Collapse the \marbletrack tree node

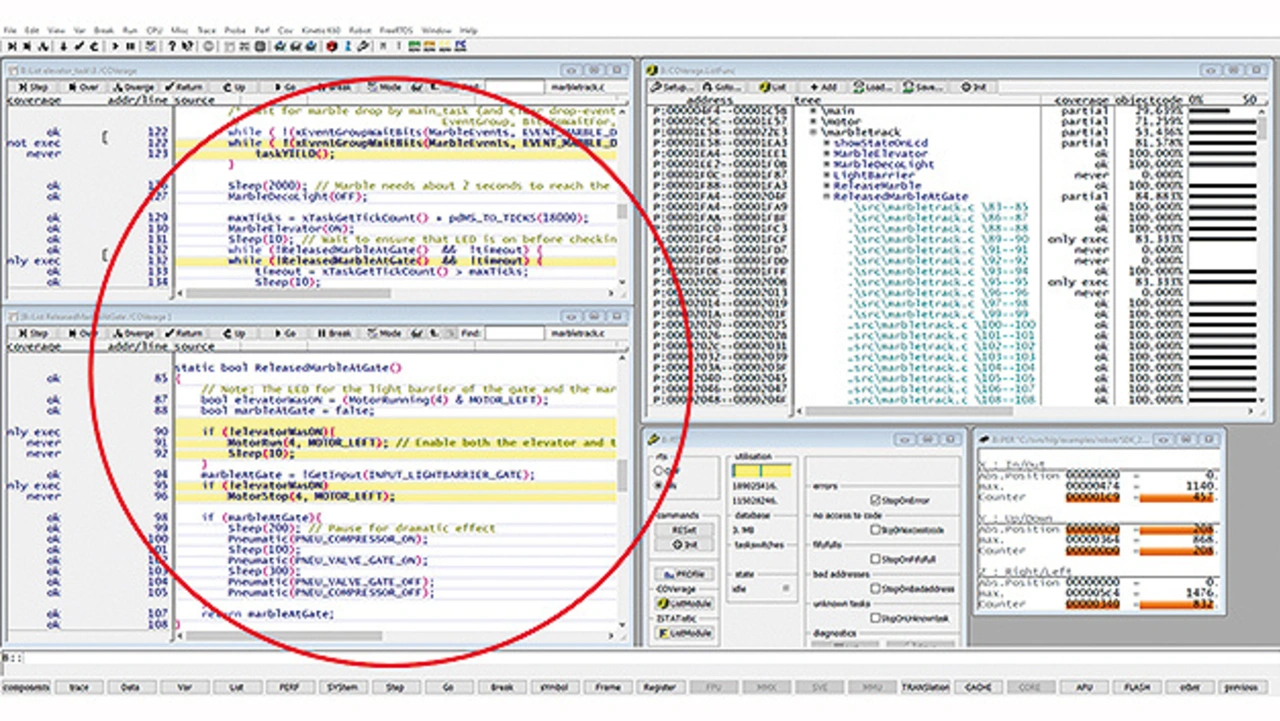click(813, 132)
